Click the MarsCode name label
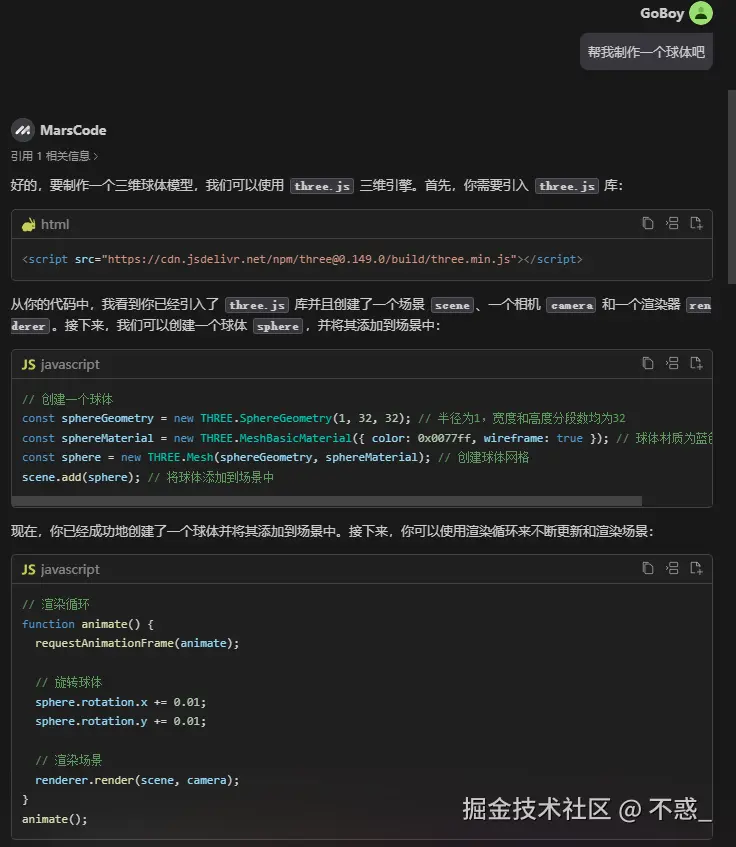 [x=73, y=130]
